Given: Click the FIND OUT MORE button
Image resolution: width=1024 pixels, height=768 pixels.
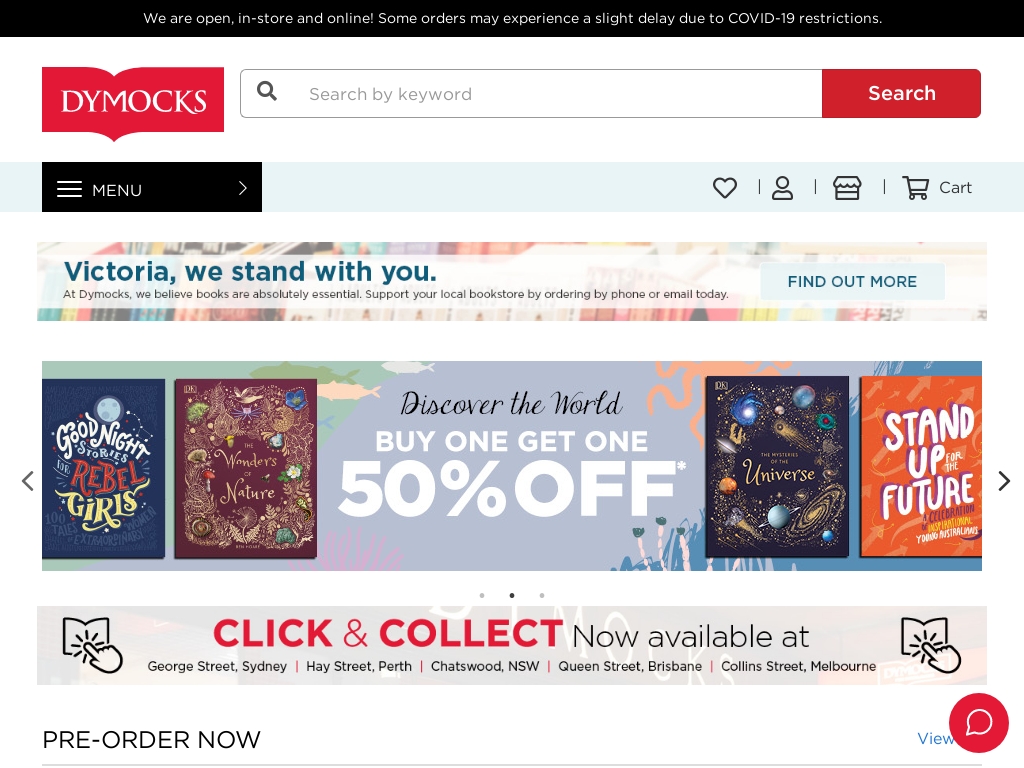Looking at the screenshot, I should click(x=852, y=281).
